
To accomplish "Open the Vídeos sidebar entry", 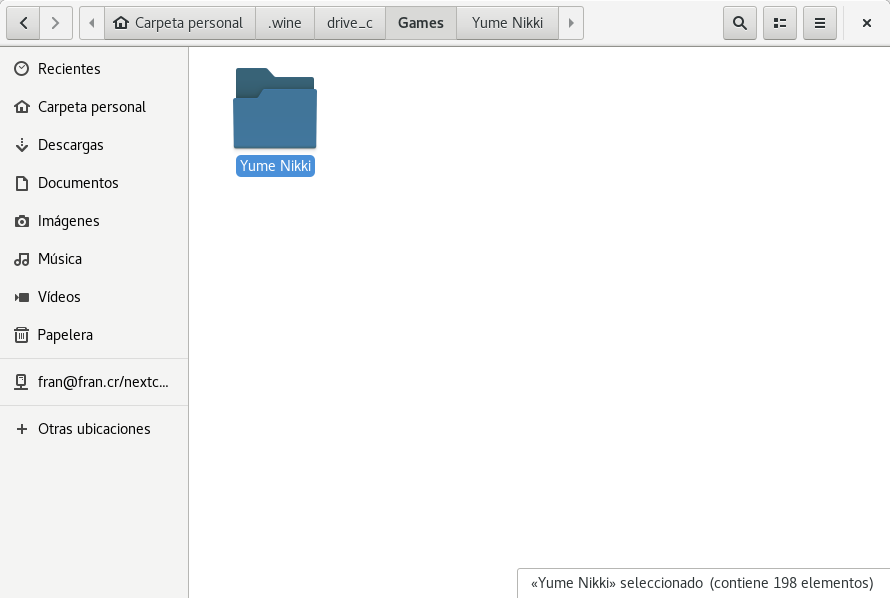I will [x=94, y=297].
